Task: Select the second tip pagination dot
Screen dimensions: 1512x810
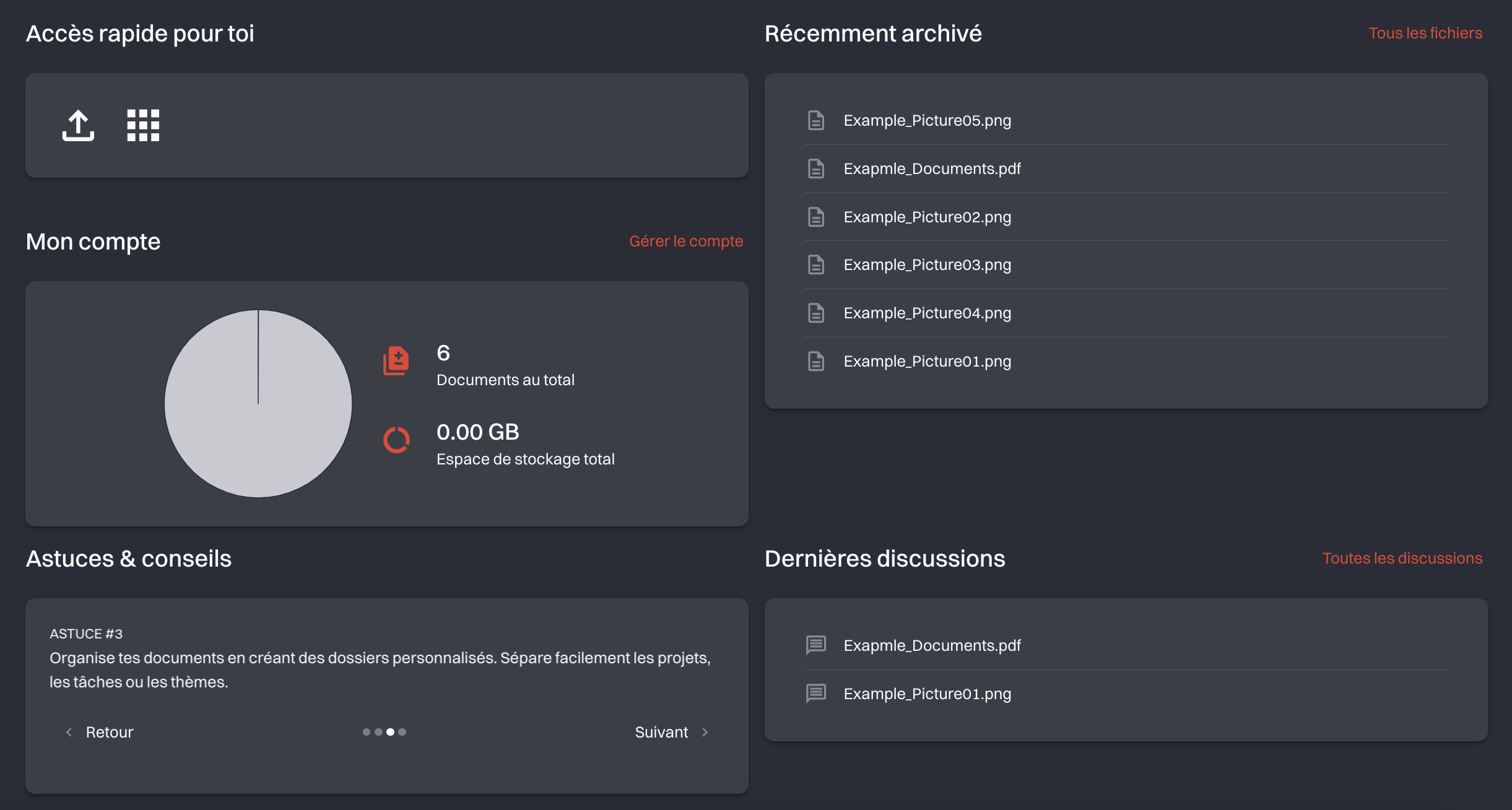Action: click(x=378, y=732)
